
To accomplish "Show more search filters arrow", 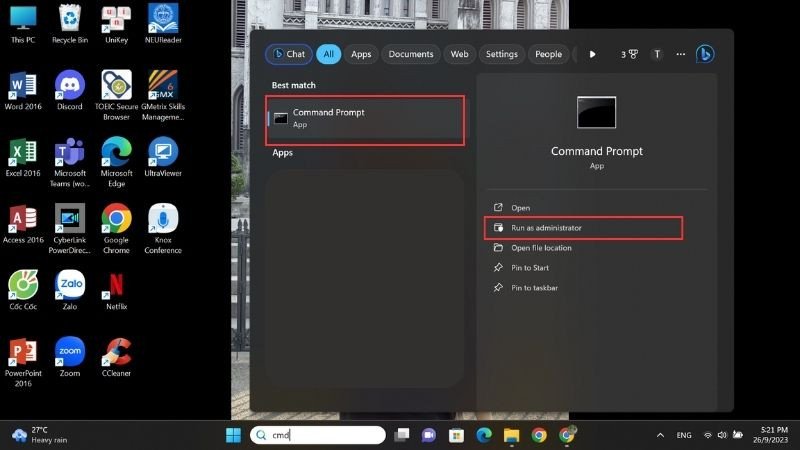I will tap(592, 54).
